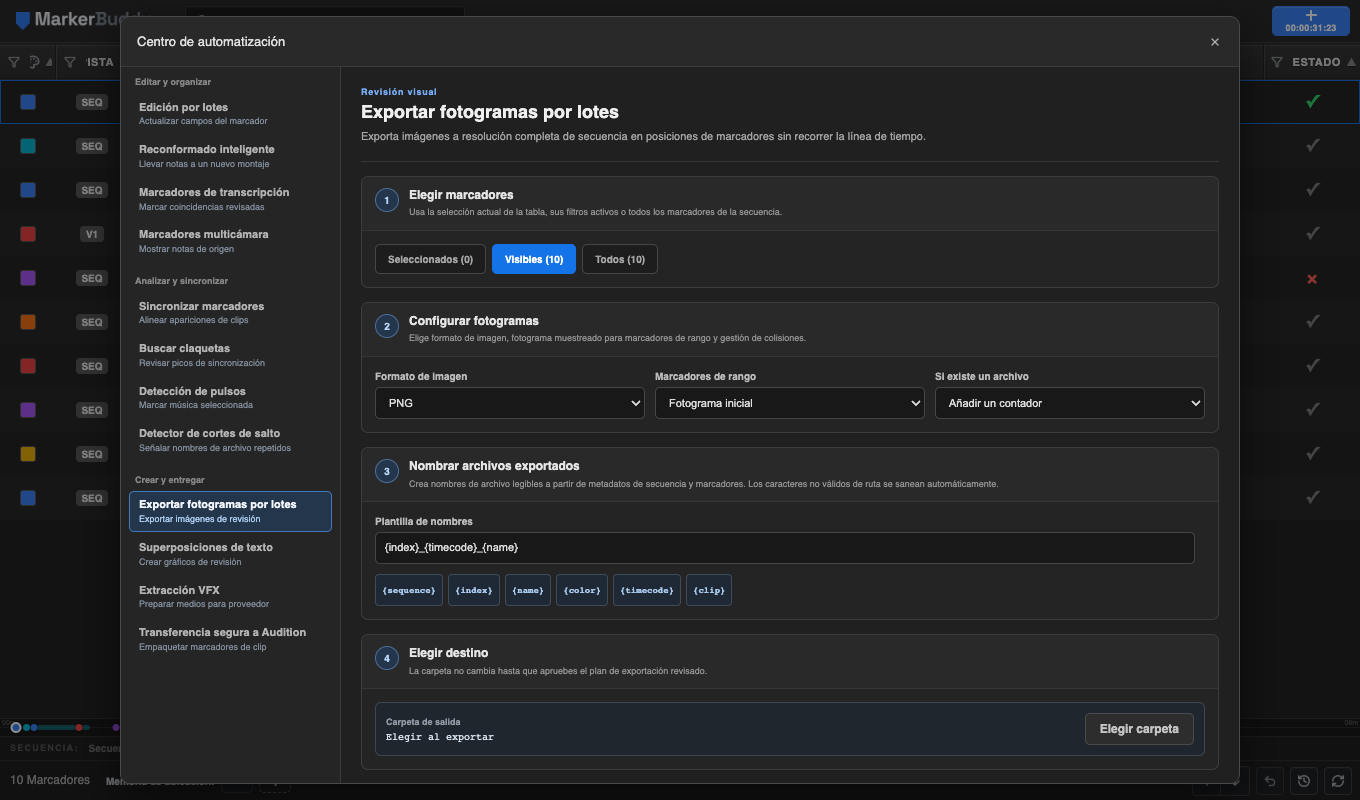Click the sort arrow next to ESTADO
This screenshot has height=800, width=1360.
click(1351, 62)
